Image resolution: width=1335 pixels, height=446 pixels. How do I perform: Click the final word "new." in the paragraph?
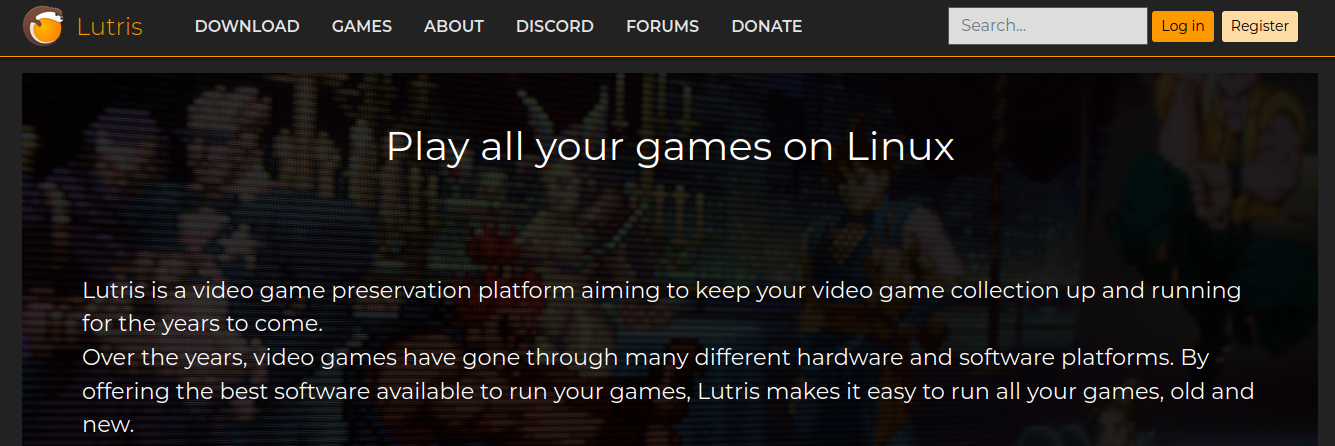click(108, 424)
